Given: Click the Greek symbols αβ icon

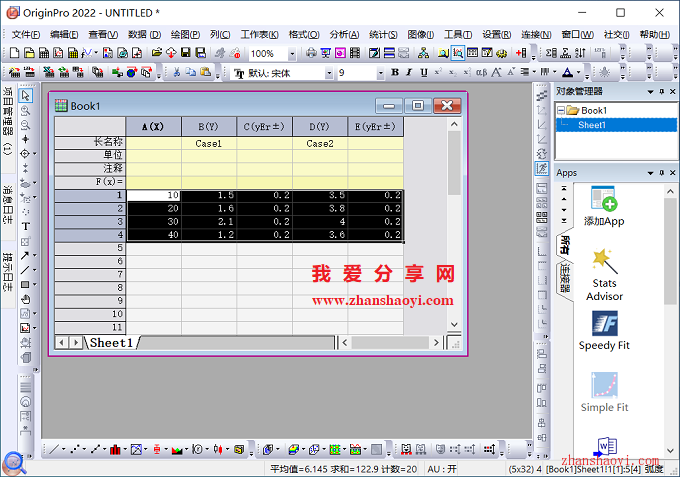Looking at the screenshot, I should (481, 72).
